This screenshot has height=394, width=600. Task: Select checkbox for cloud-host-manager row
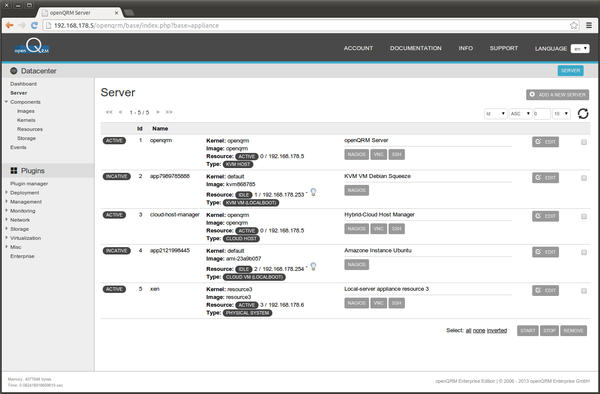[584, 216]
